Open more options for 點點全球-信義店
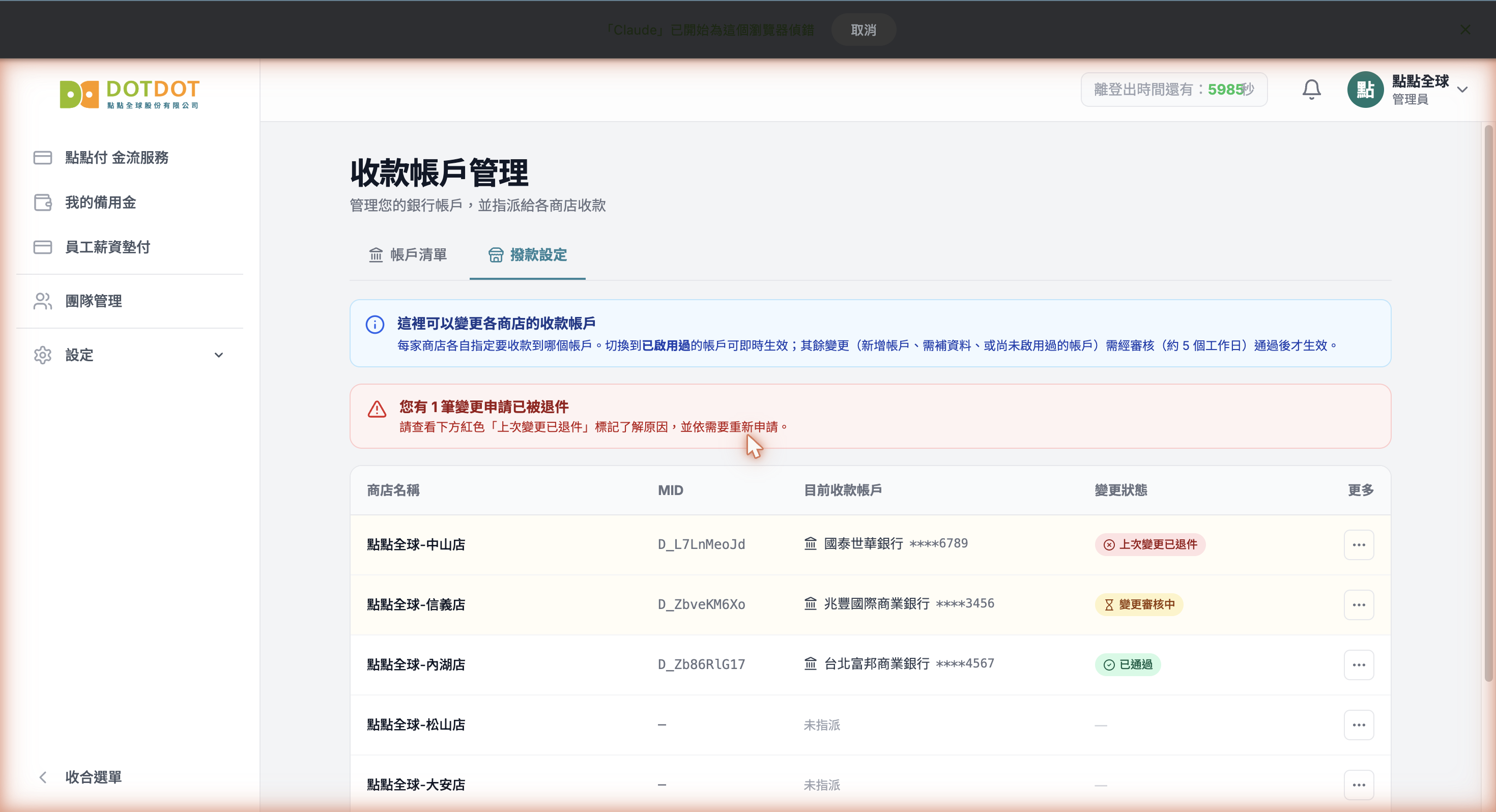Viewport: 1496px width, 812px height. (x=1359, y=604)
